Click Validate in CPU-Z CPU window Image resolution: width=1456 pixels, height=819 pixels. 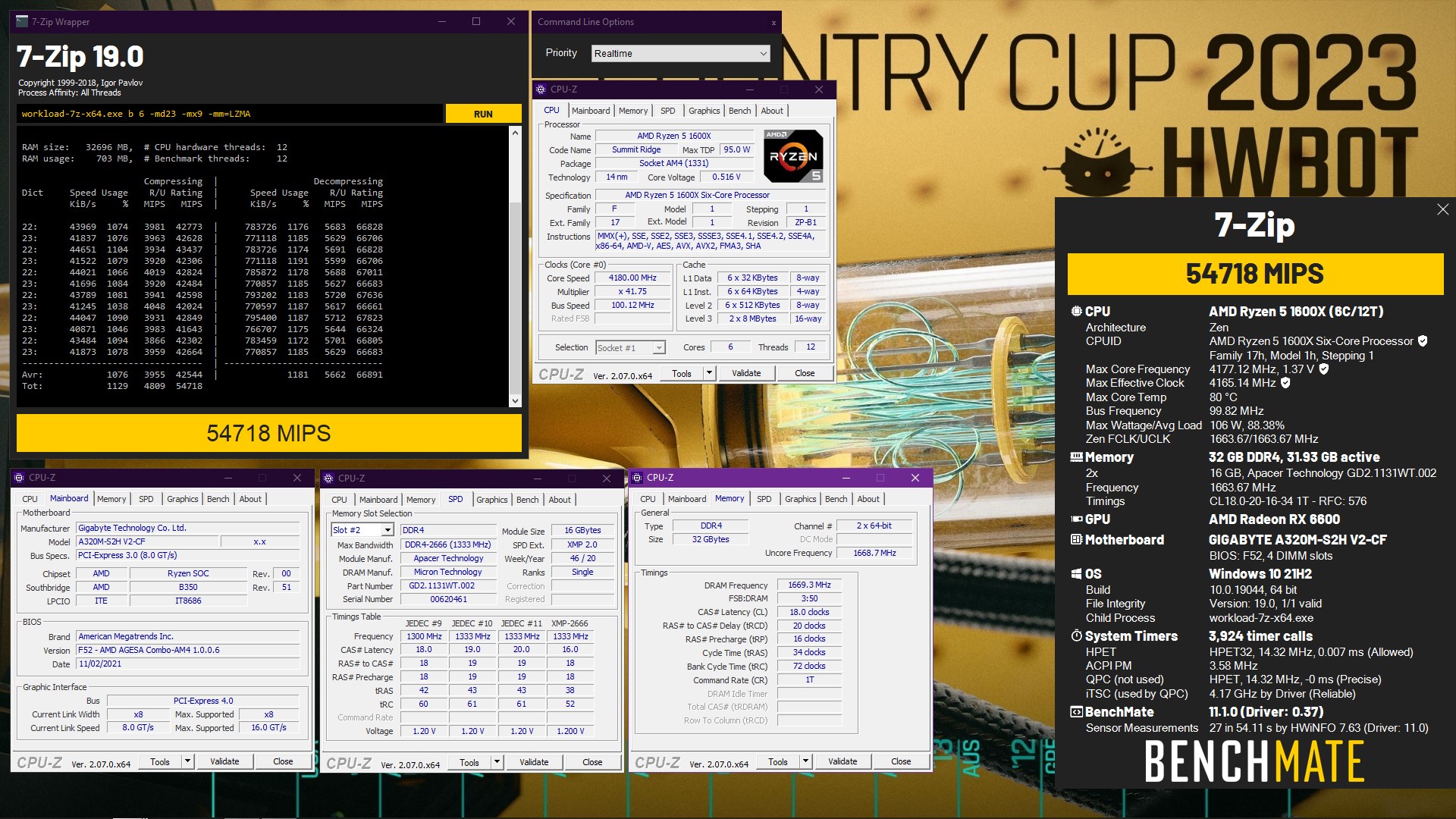(746, 373)
